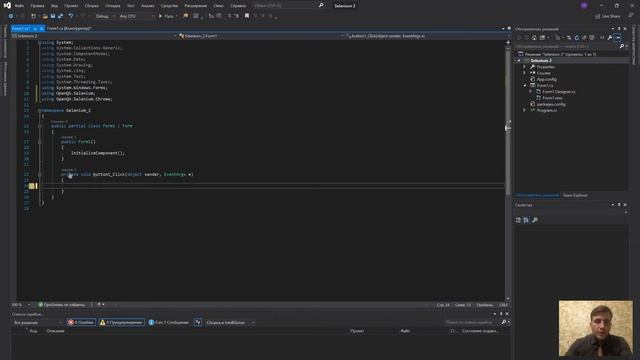This screenshot has width=640, height=360.
Task: Toggle the build IntelliSense filter icon
Action: (198, 322)
